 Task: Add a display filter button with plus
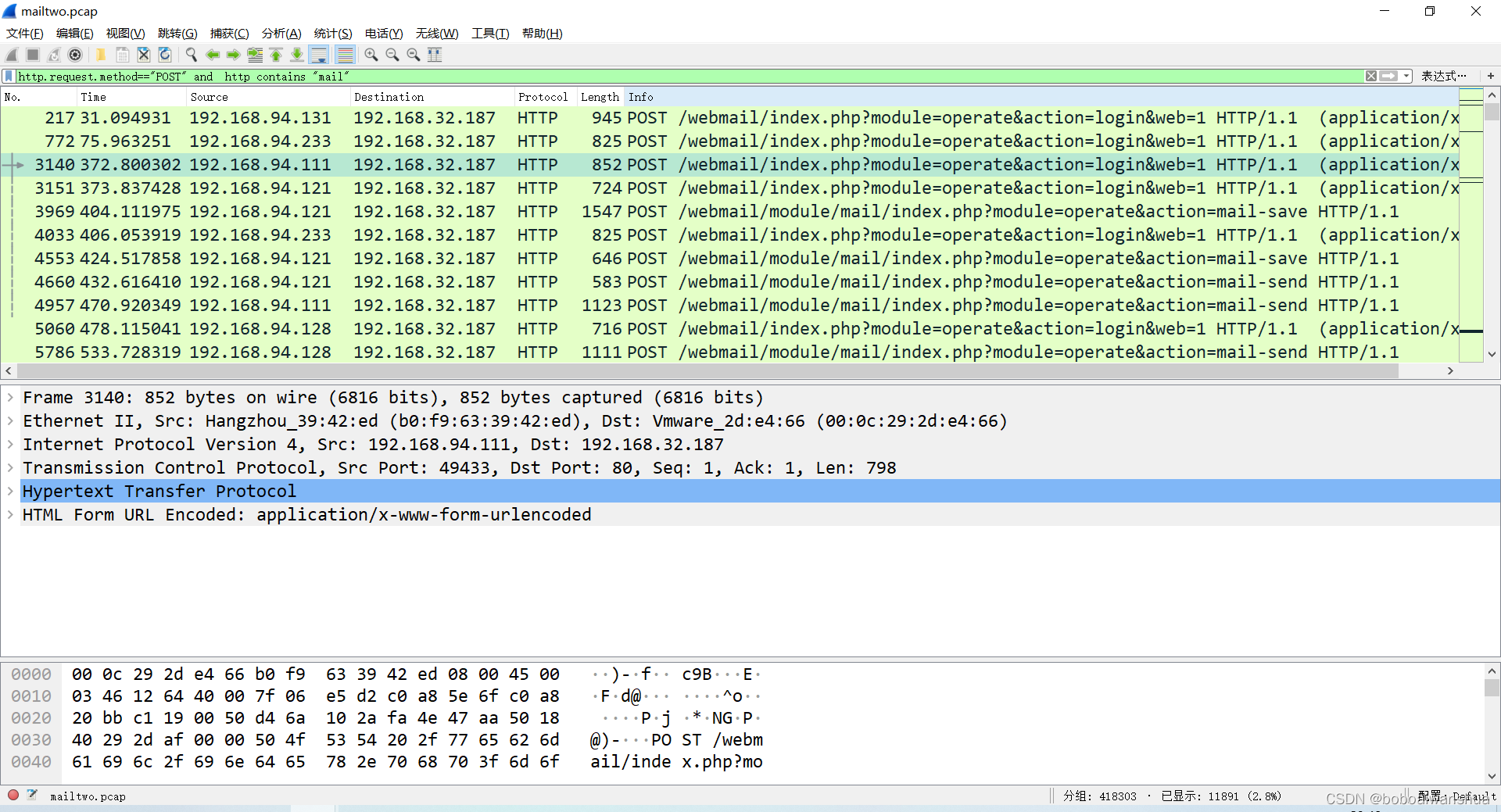click(1491, 76)
